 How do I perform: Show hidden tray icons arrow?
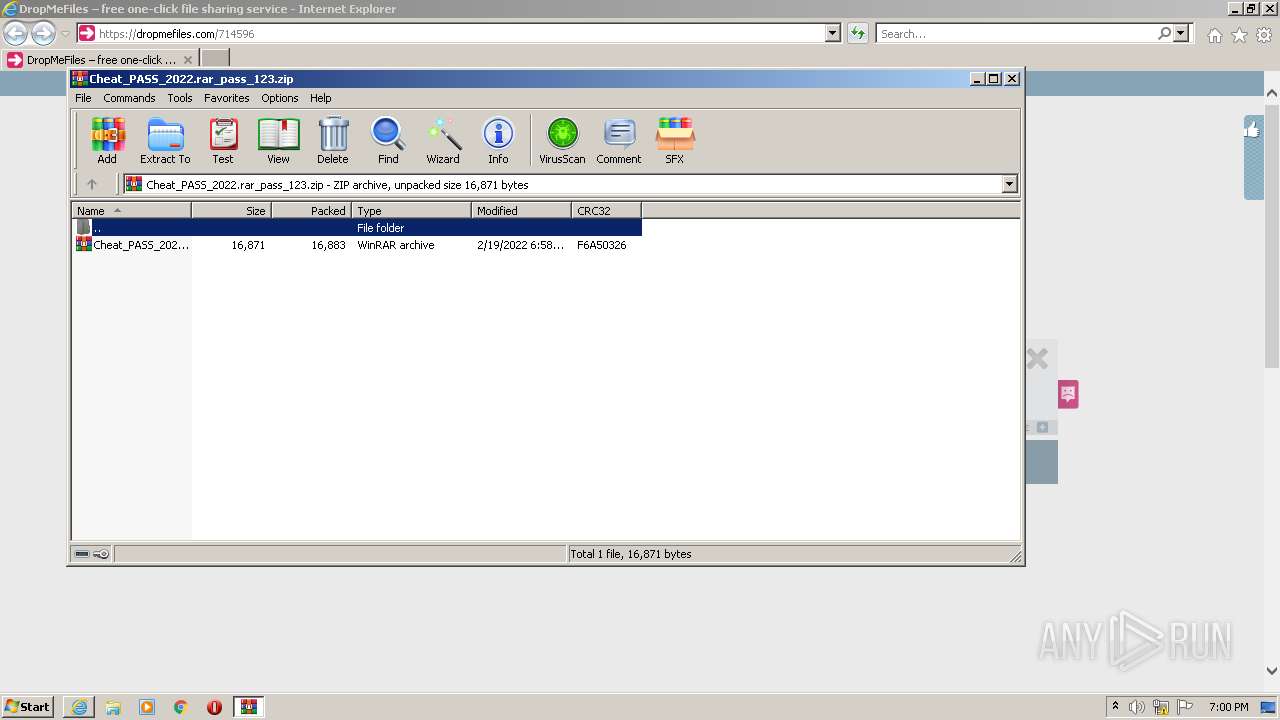pos(1115,706)
